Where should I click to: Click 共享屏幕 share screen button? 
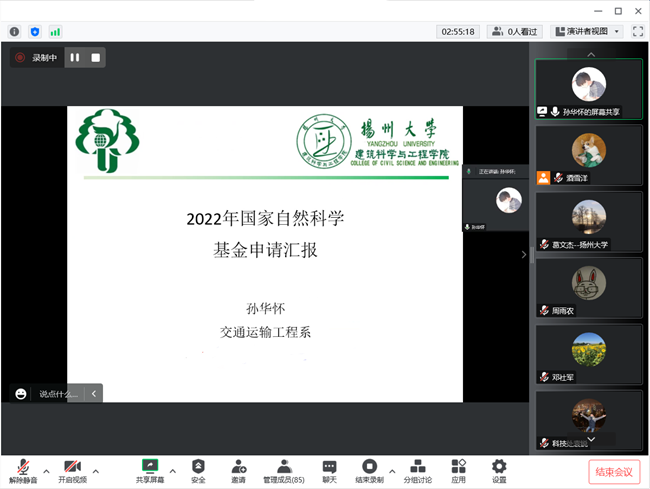point(150,470)
